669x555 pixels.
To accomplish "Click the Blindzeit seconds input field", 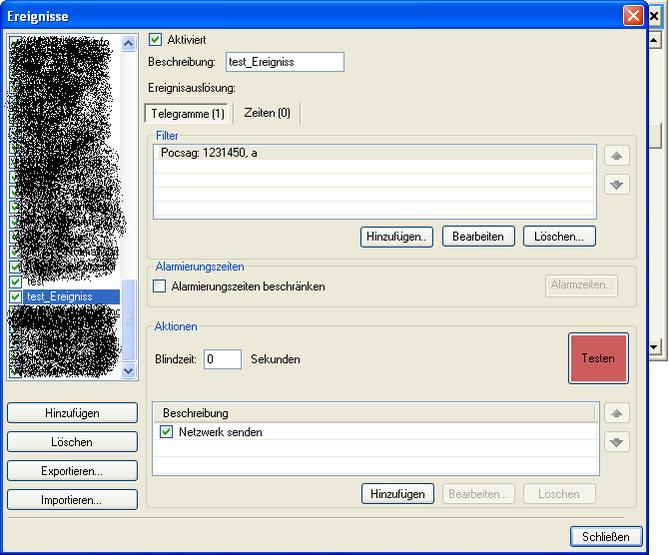I will click(x=222, y=359).
